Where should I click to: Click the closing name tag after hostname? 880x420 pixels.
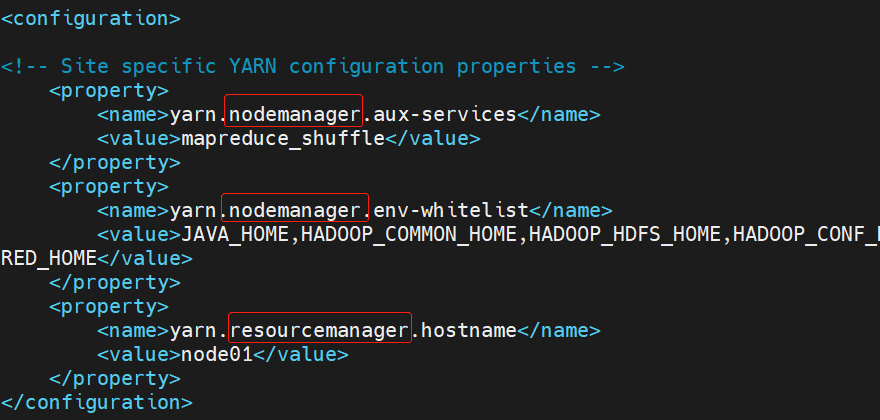click(558, 331)
